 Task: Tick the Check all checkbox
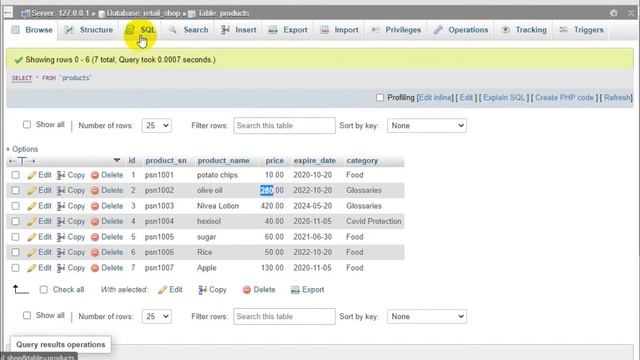tap(44, 290)
